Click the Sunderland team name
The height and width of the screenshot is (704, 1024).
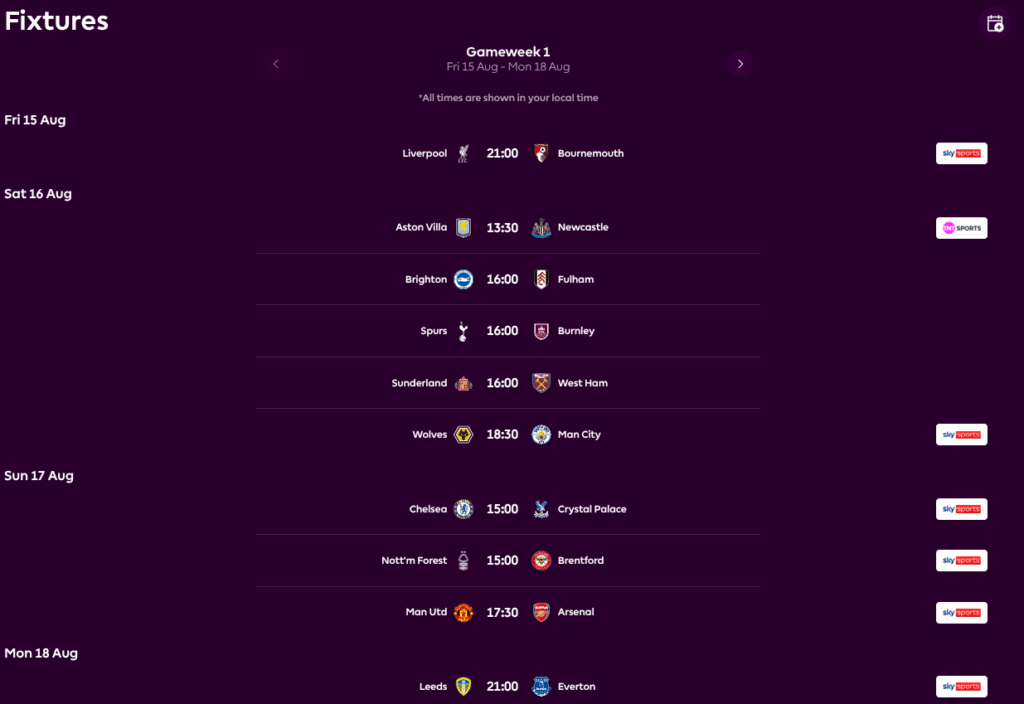coord(420,383)
